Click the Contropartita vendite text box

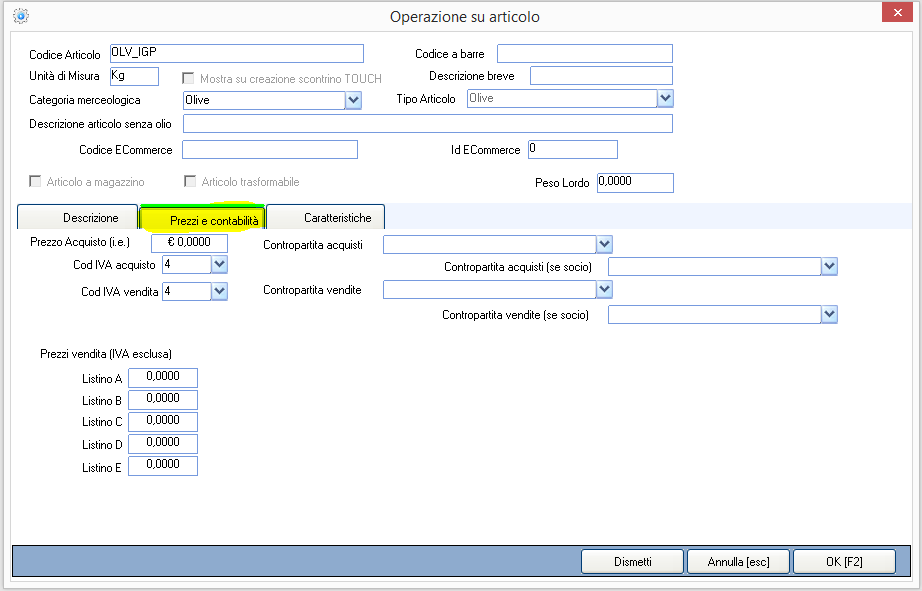490,289
